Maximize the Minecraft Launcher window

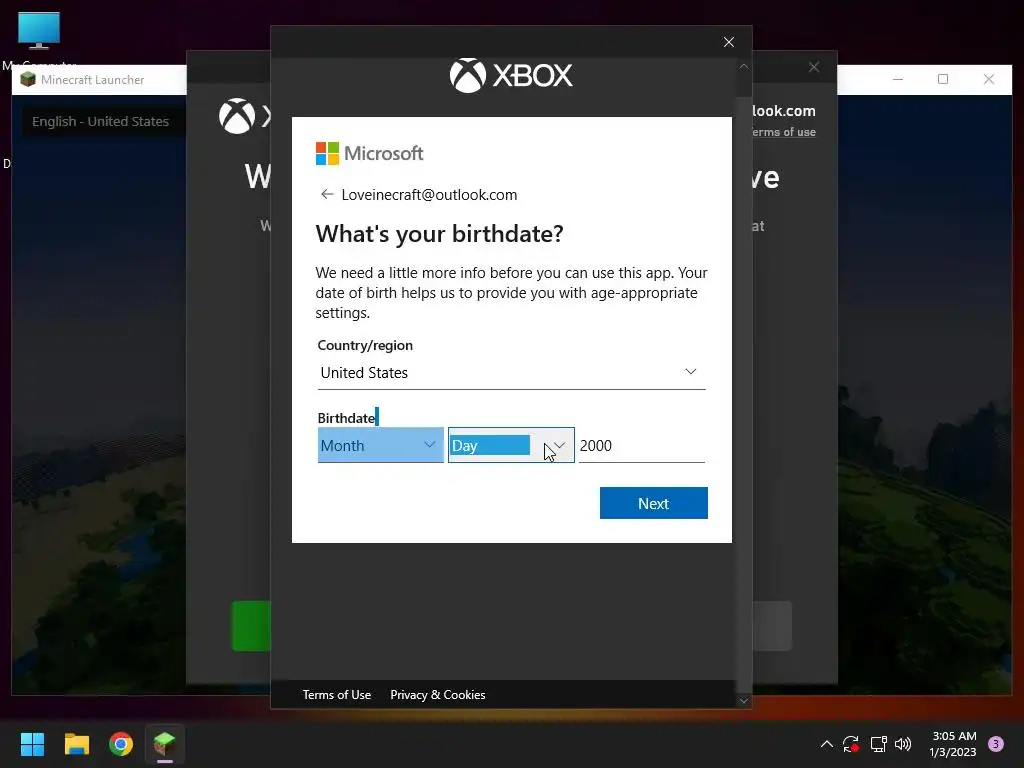(943, 79)
